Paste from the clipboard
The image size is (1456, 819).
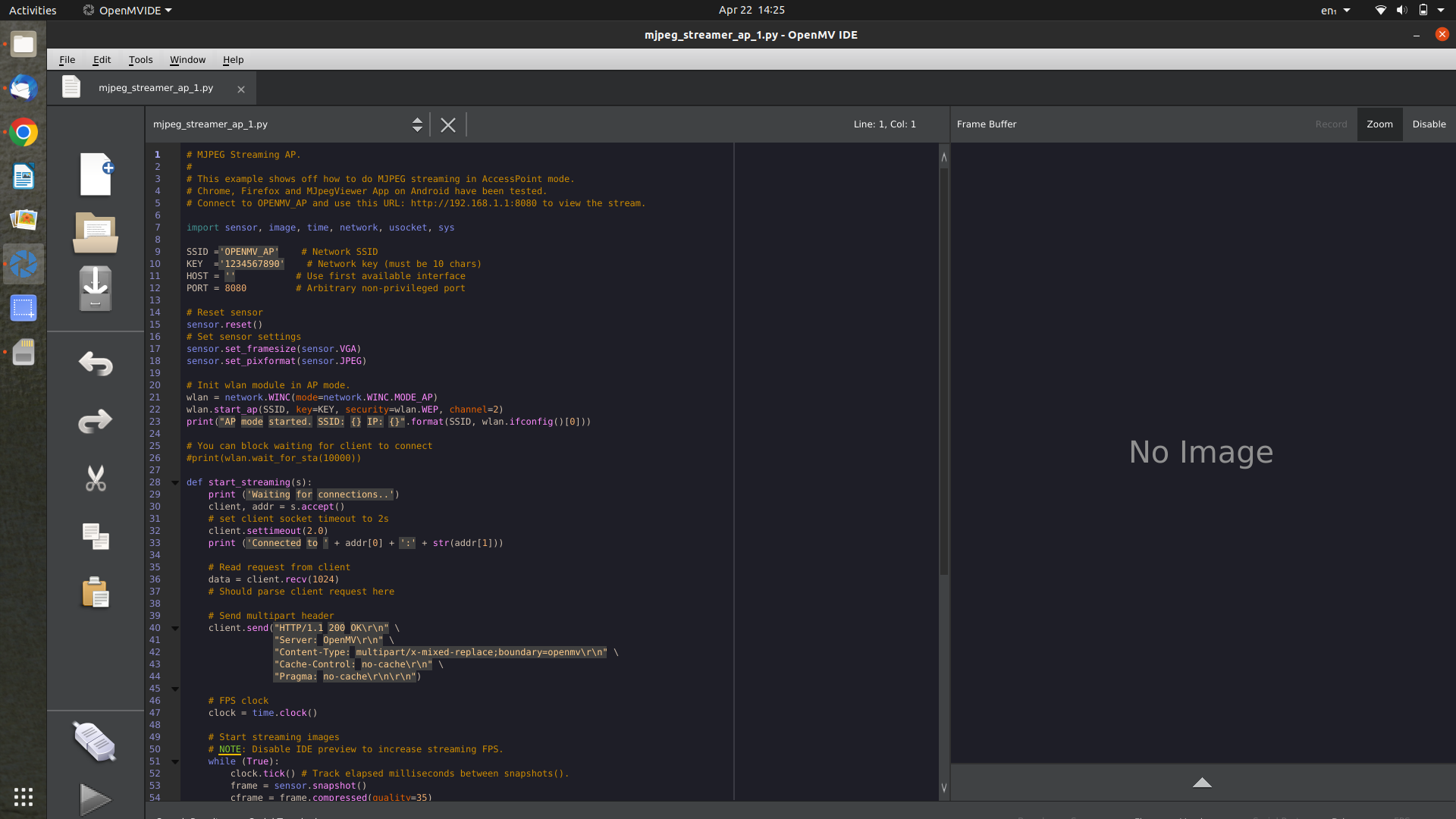[x=95, y=592]
